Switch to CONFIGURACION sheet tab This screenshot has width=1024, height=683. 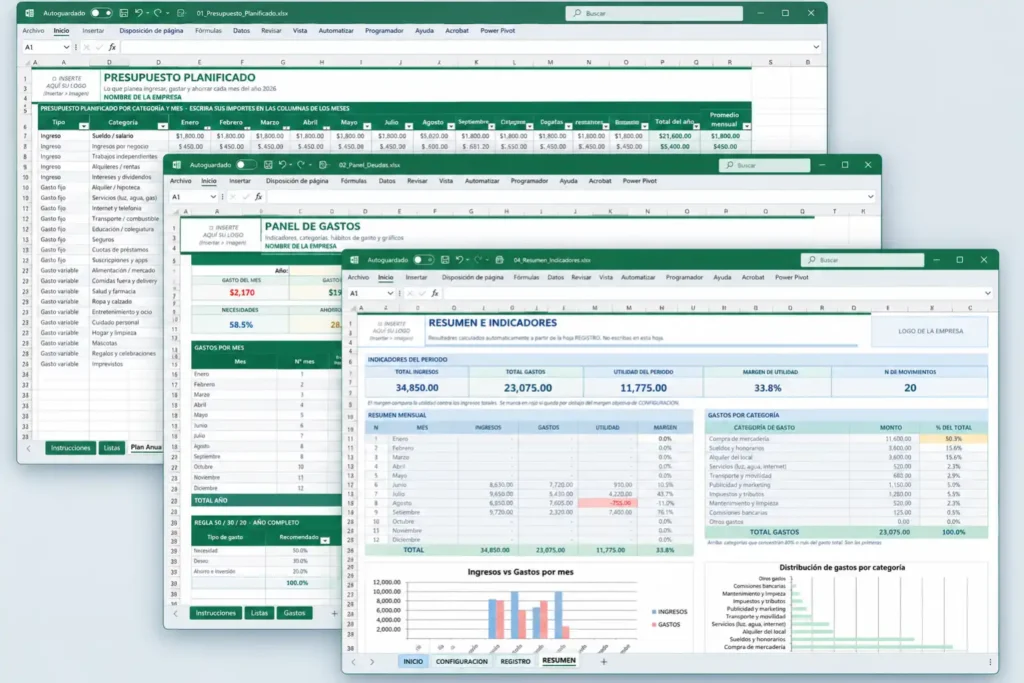point(462,661)
